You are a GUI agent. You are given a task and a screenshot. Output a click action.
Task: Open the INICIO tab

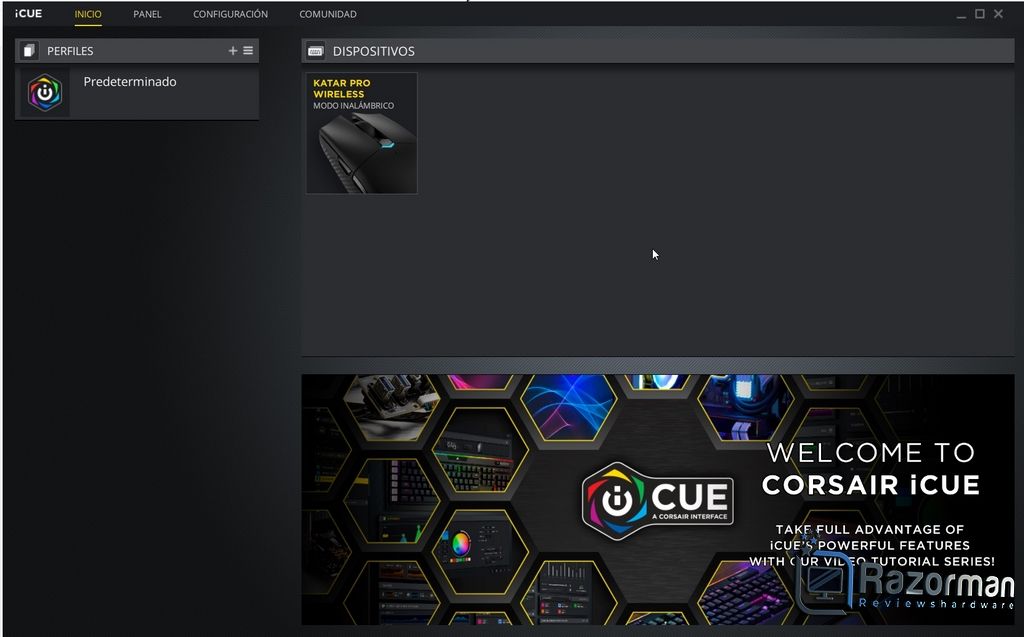[88, 14]
